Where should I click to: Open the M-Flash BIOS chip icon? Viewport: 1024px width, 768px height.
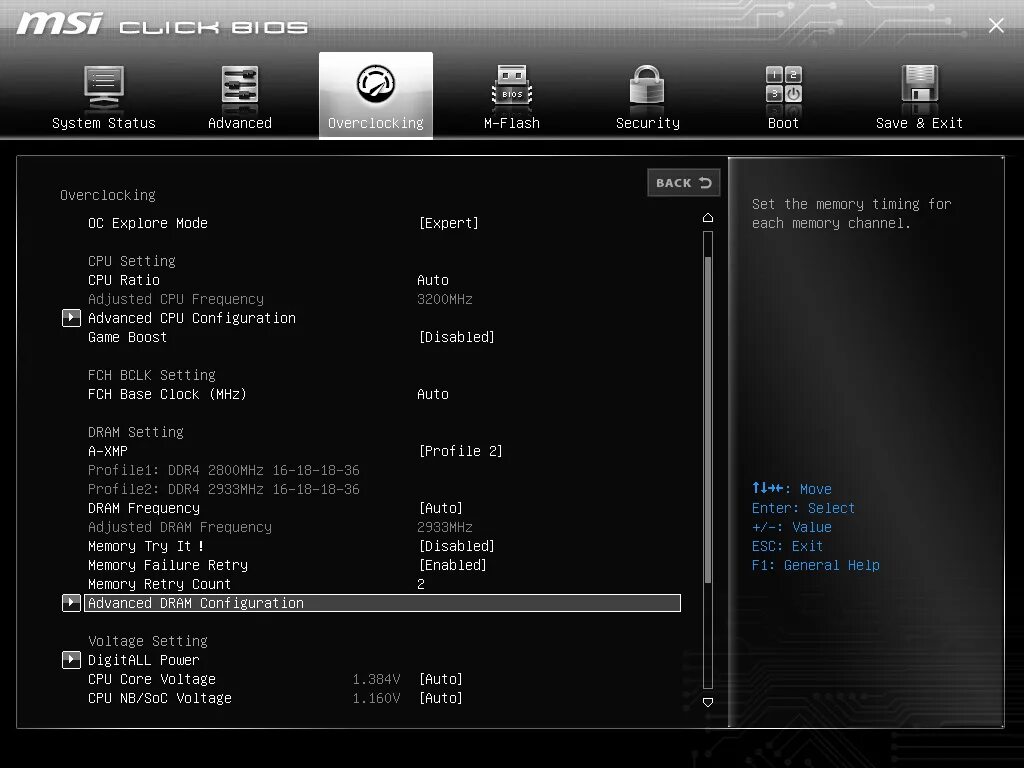click(512, 86)
